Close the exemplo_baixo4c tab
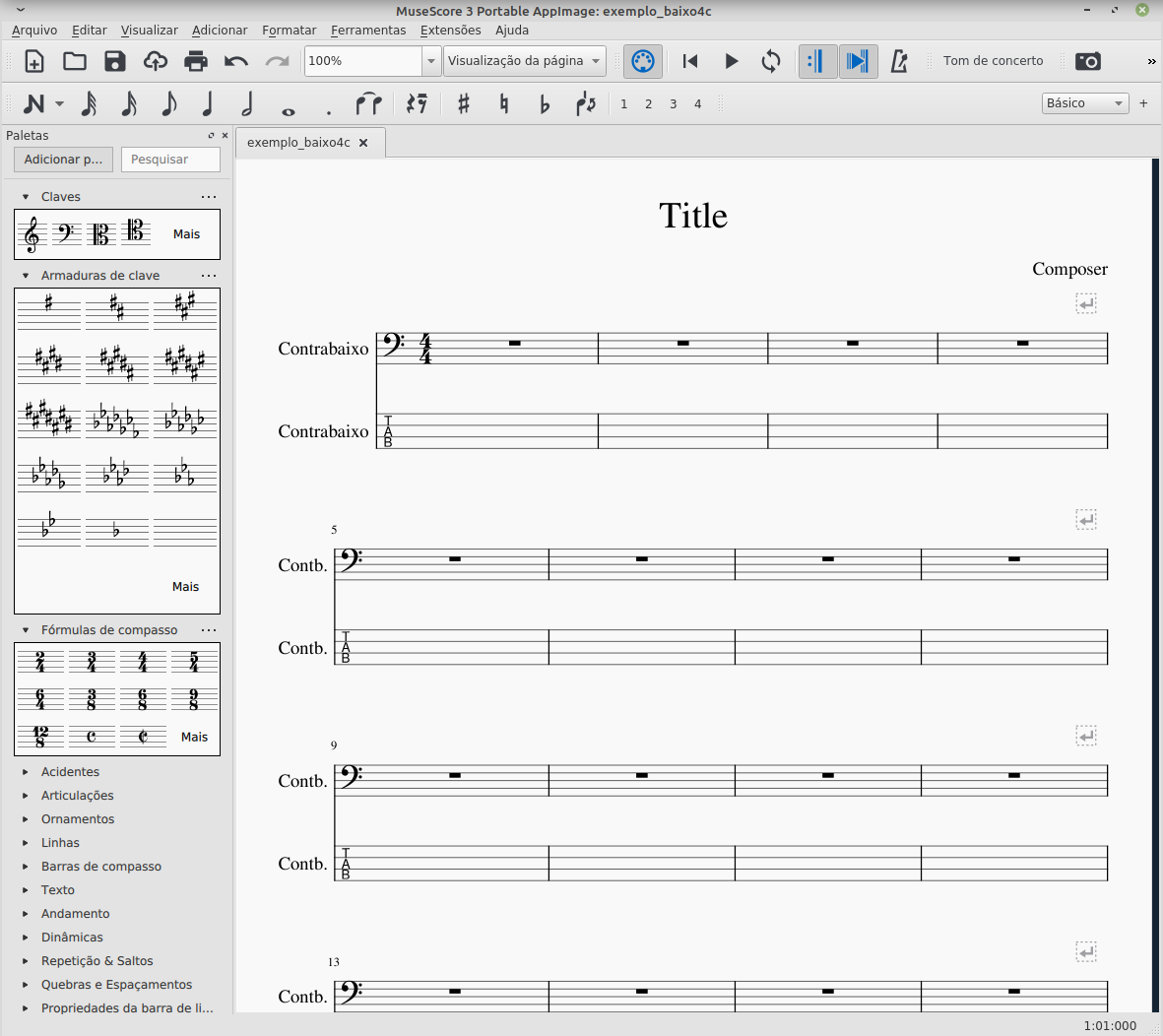1163x1036 pixels. [363, 143]
